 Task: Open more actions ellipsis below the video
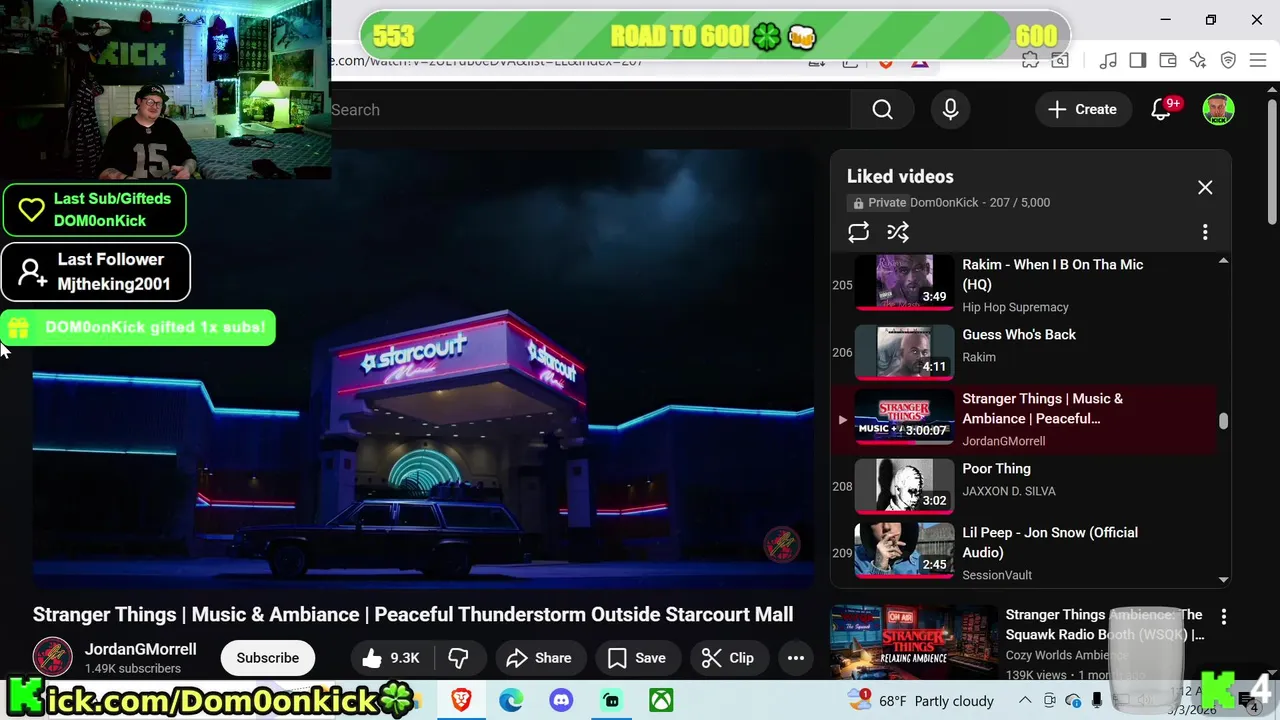(x=796, y=658)
